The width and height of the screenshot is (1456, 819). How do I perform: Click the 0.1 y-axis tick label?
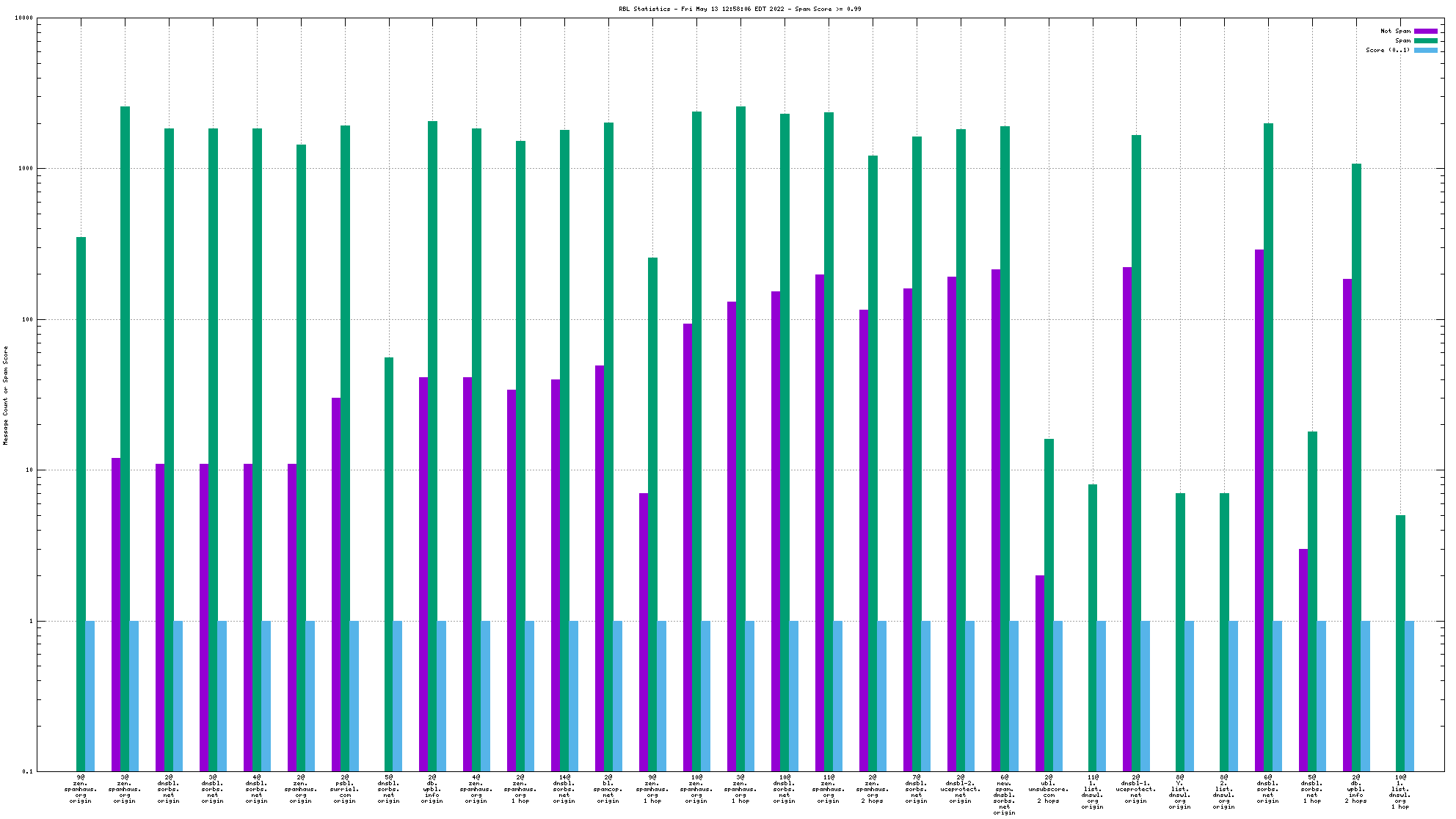27,771
